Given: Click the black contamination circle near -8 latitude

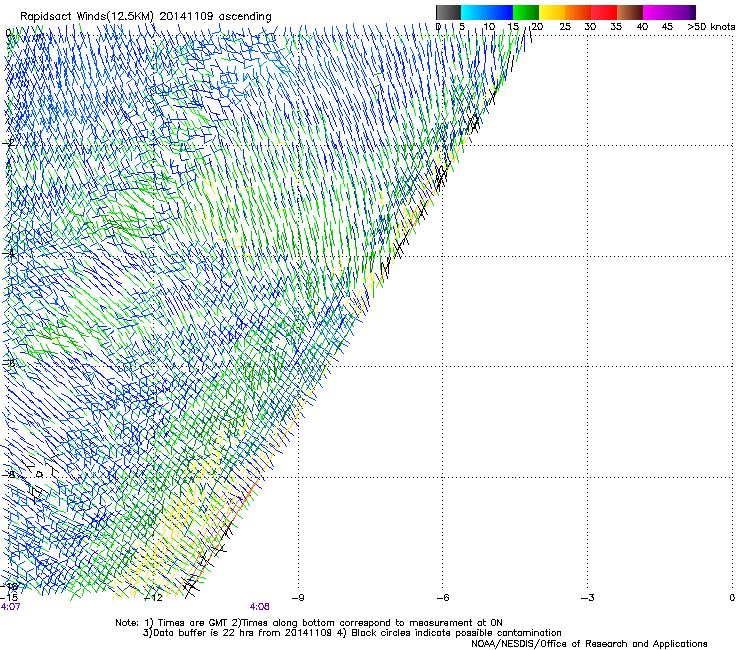Looking at the screenshot, I should (x=40, y=474).
